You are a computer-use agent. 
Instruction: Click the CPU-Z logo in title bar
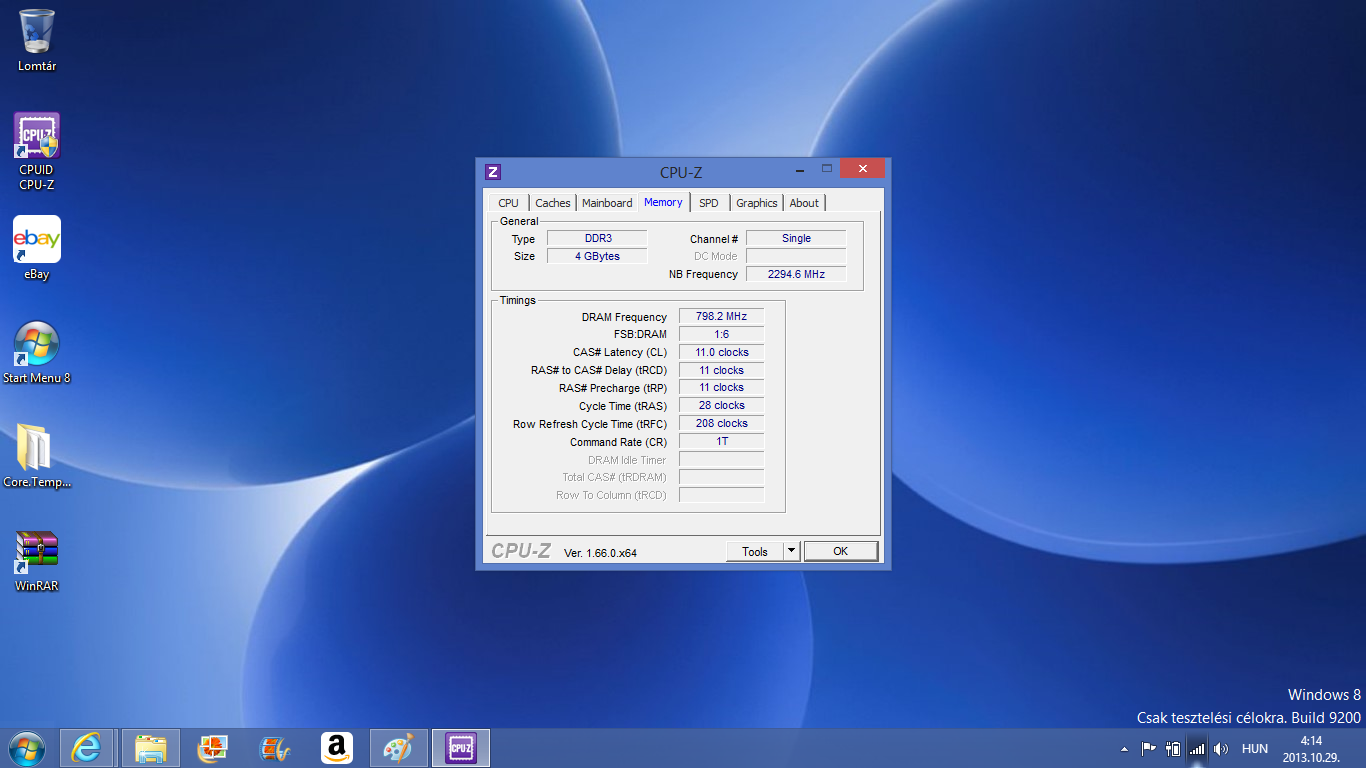click(x=492, y=172)
